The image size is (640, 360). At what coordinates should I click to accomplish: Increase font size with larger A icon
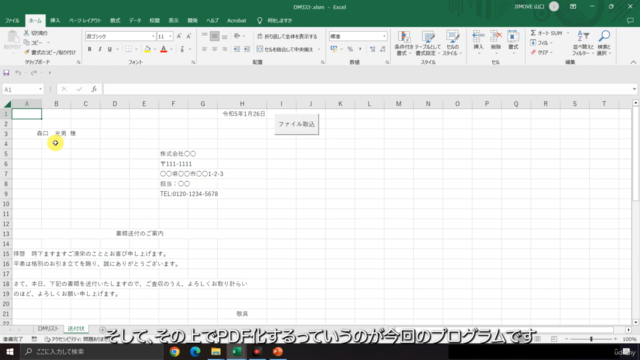tap(179, 36)
